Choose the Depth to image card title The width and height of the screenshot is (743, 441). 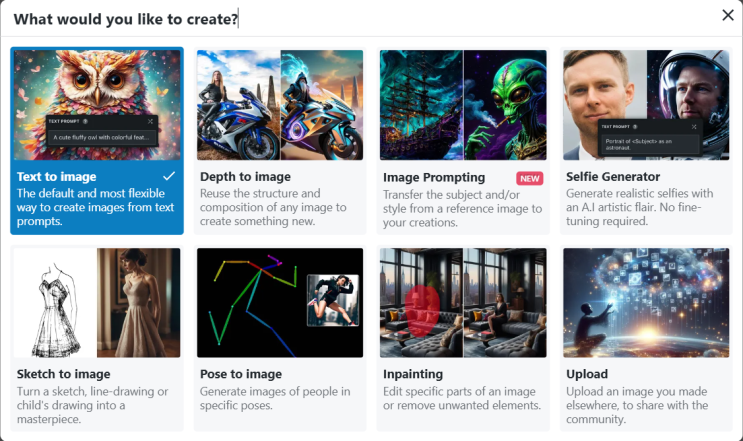pos(245,177)
